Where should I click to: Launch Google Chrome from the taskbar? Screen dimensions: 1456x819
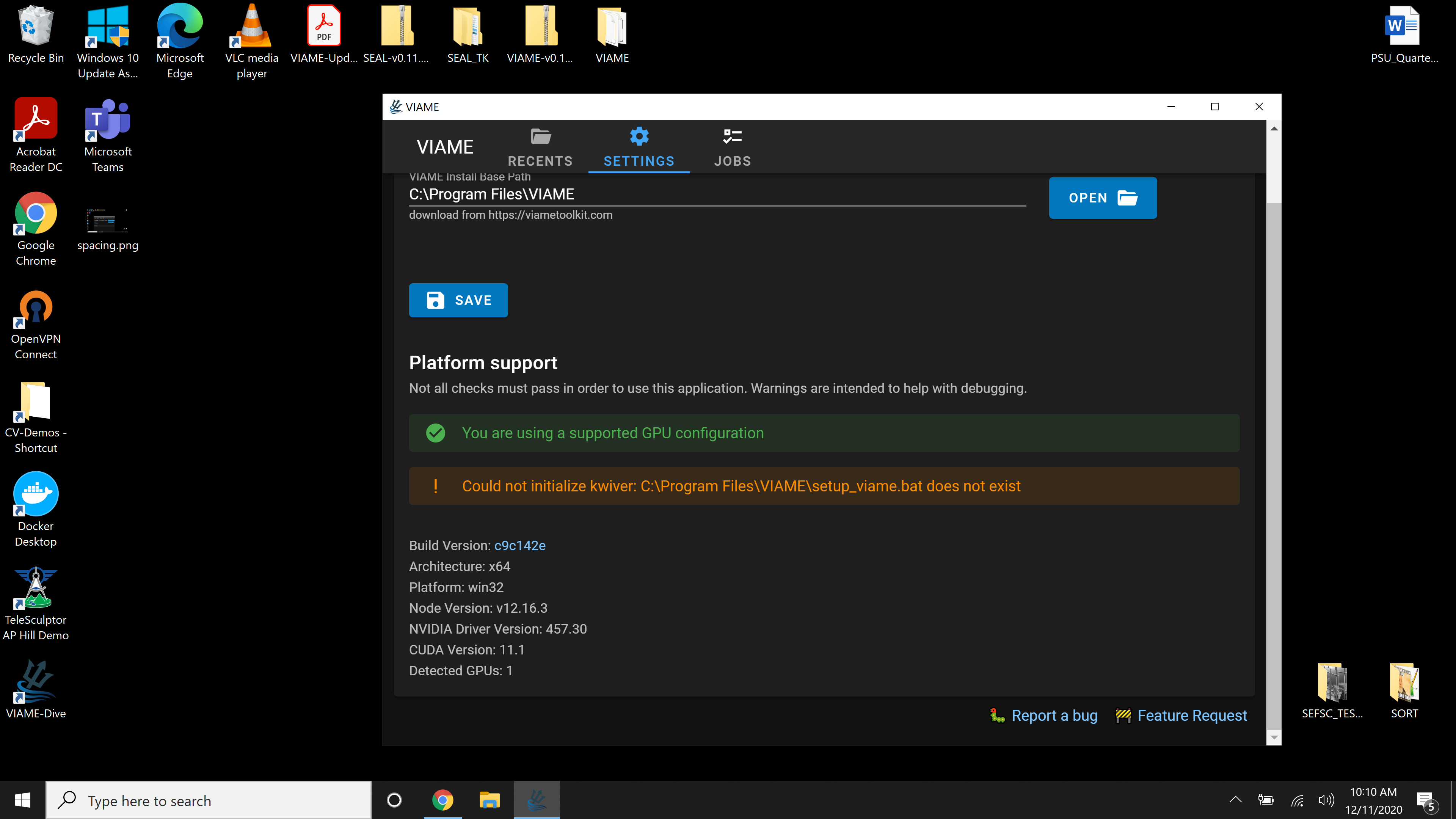(442, 800)
